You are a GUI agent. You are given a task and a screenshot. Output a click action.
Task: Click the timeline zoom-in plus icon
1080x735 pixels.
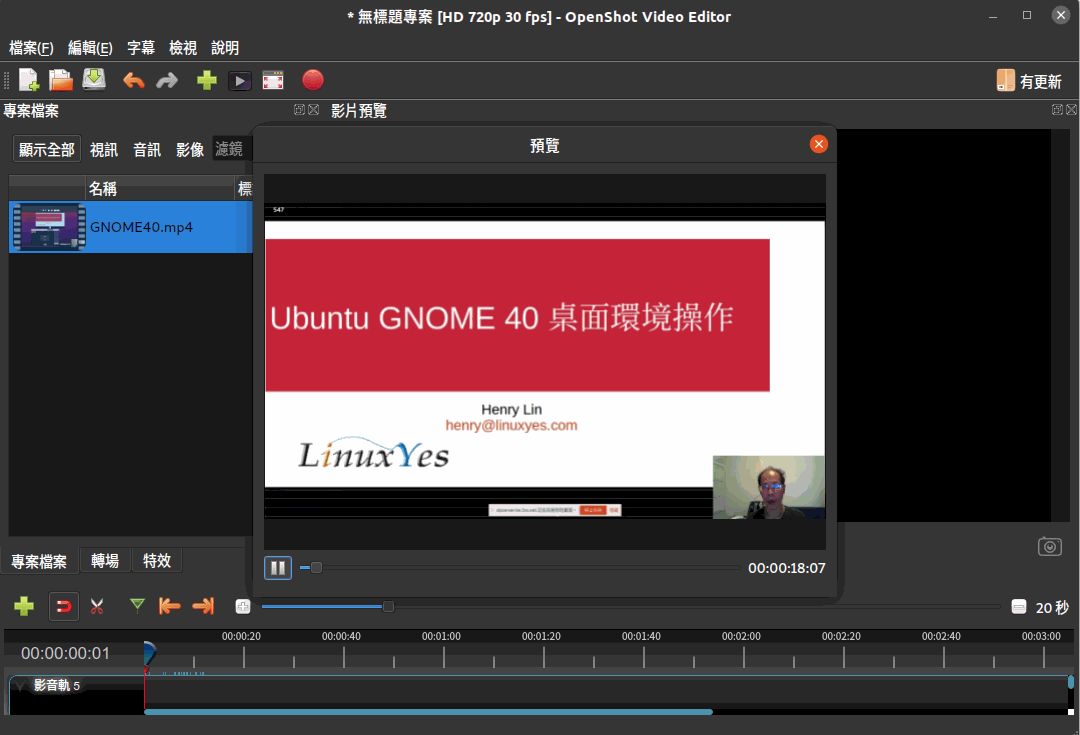242,606
